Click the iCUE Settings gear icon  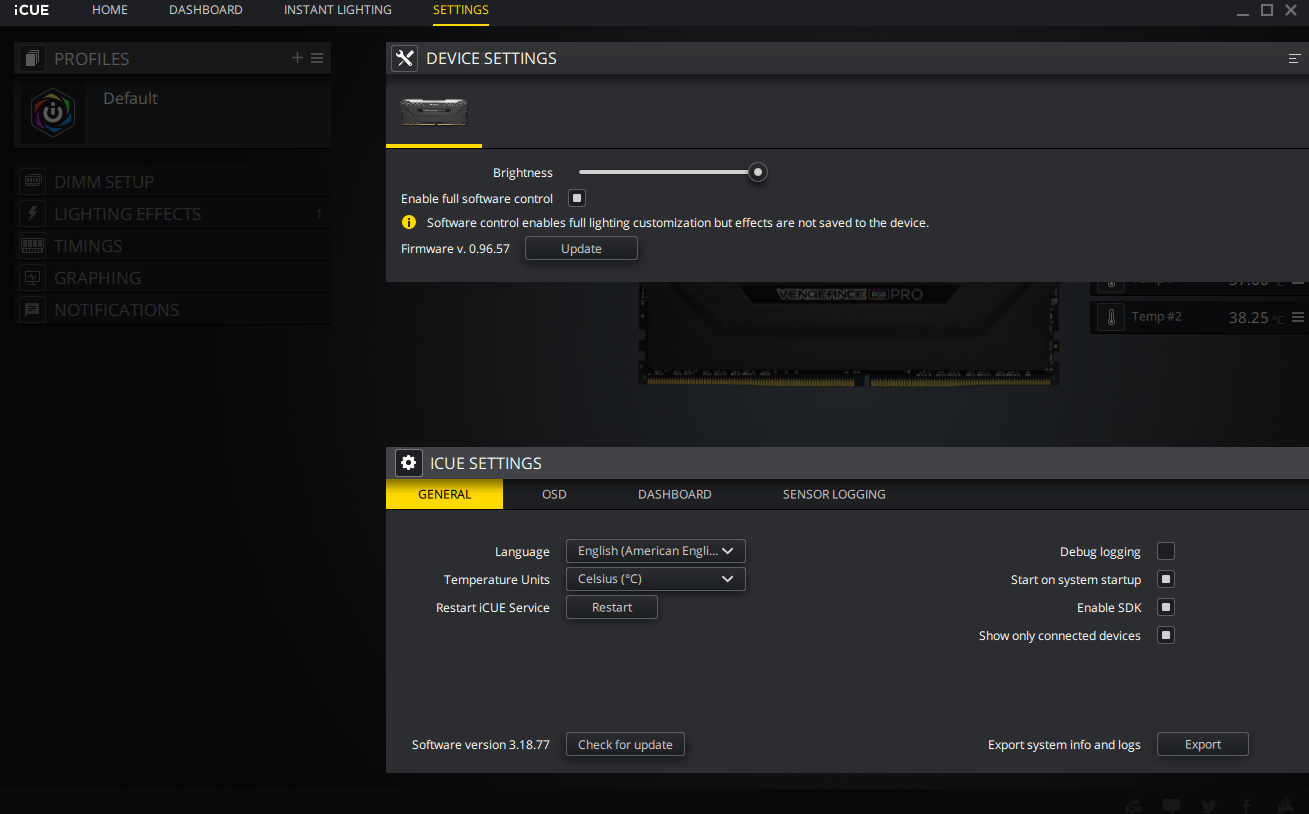(408, 463)
